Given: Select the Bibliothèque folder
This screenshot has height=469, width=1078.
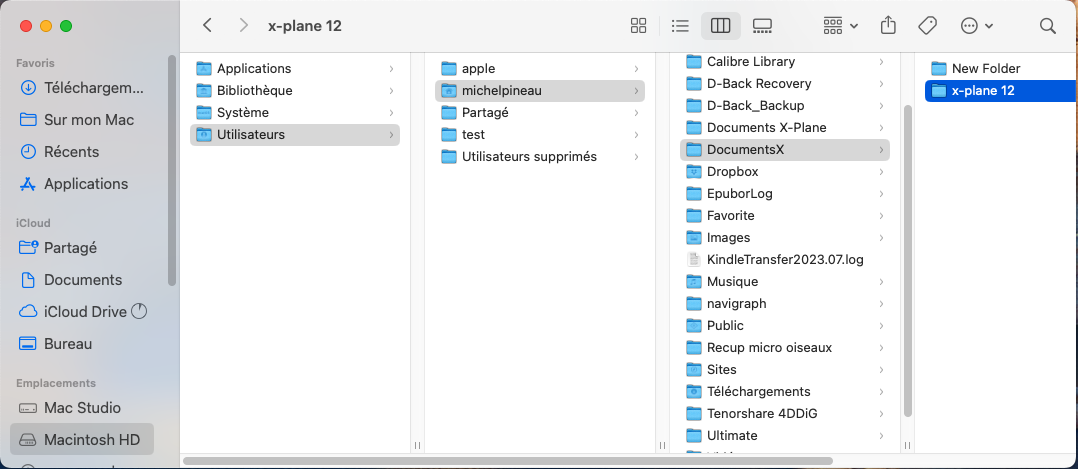Looking at the screenshot, I should pos(295,90).
